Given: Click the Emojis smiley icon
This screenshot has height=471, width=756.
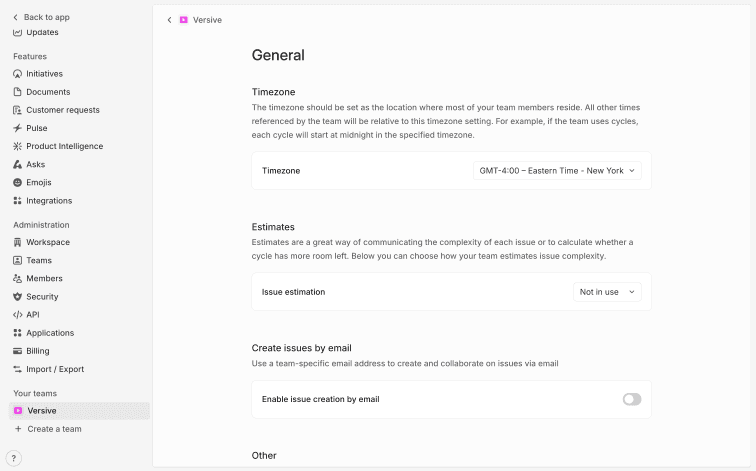Looking at the screenshot, I should (17, 182).
